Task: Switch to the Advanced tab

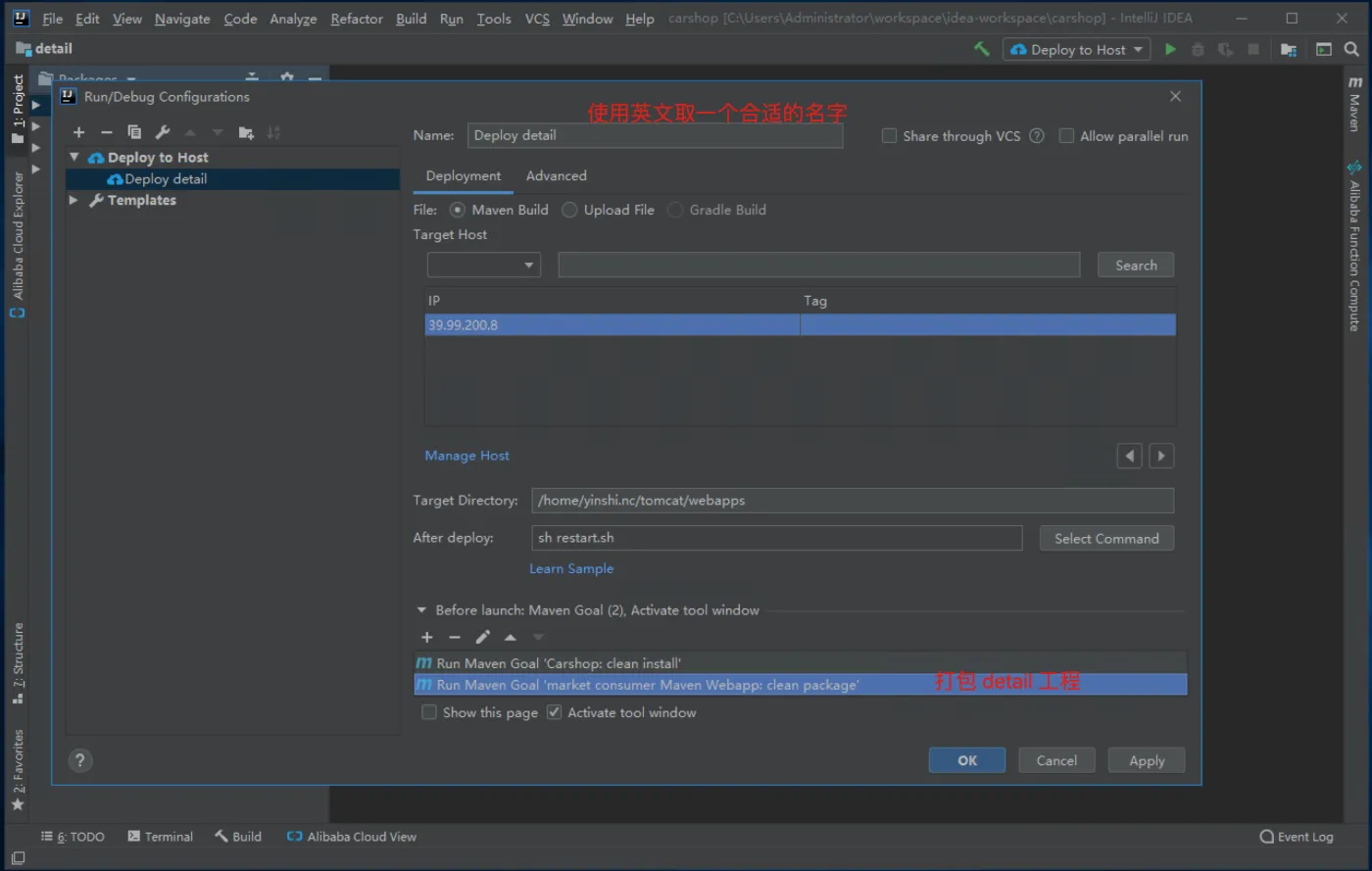Action: [x=557, y=175]
